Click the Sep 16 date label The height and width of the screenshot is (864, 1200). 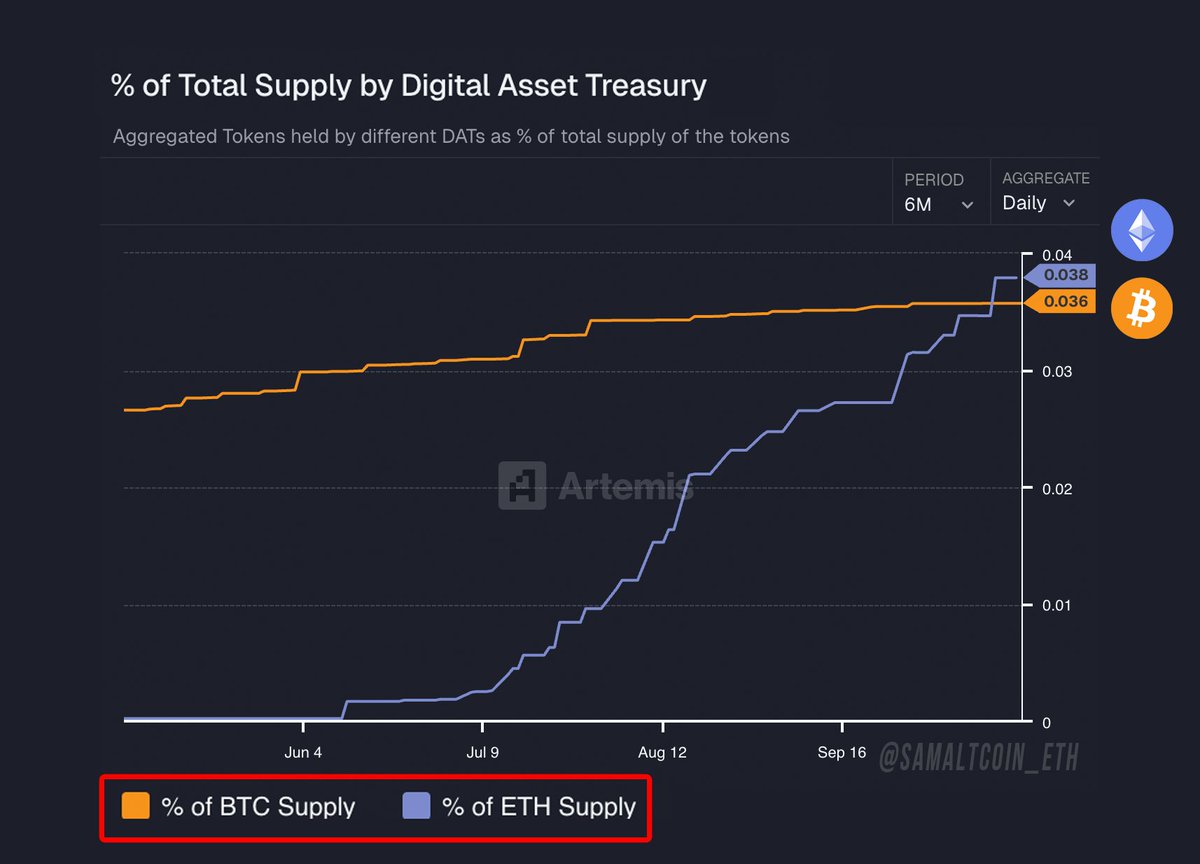842,753
